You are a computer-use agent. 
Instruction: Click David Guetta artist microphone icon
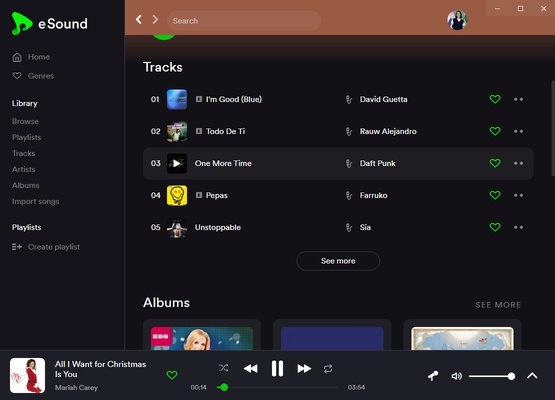(x=349, y=99)
